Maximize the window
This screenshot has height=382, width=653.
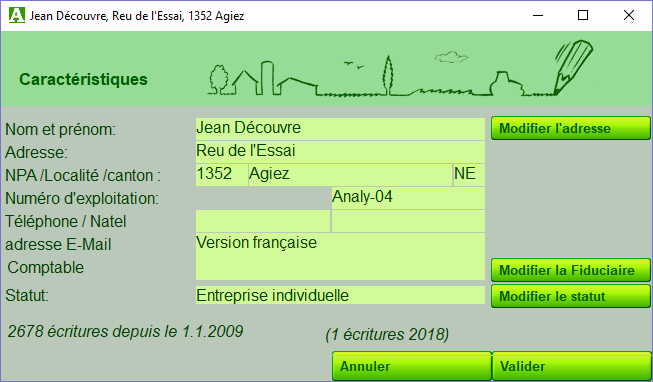(583, 15)
